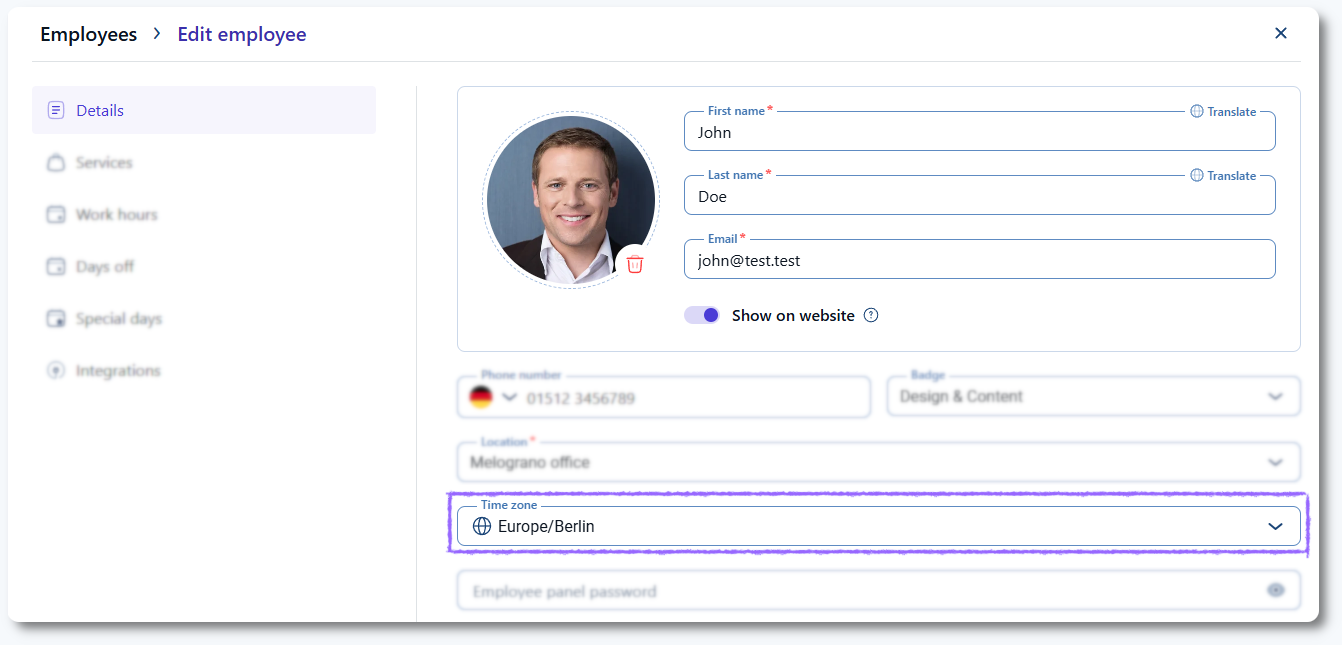Click the employee profile photo

pos(568,199)
